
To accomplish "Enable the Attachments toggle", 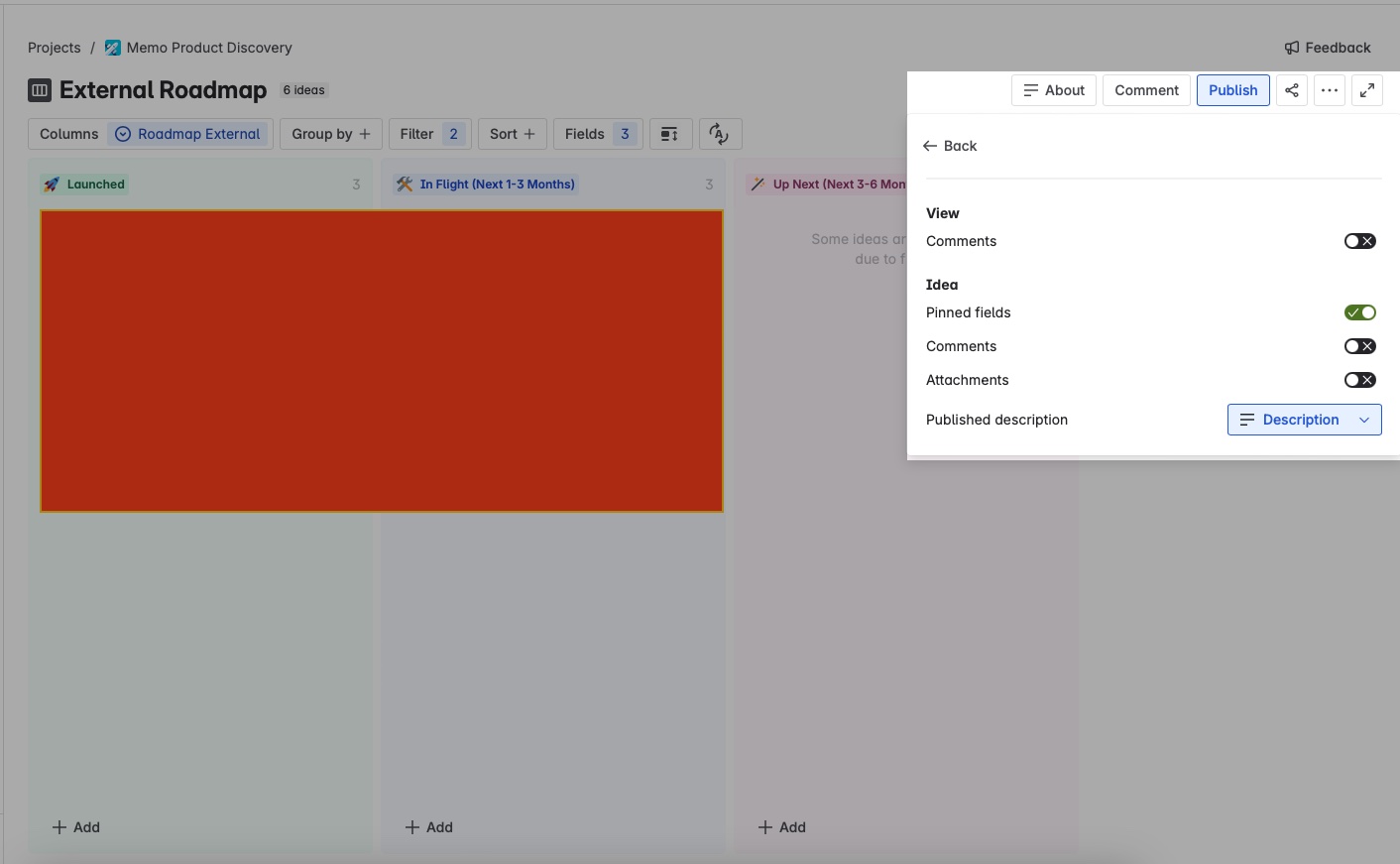I will [1360, 380].
